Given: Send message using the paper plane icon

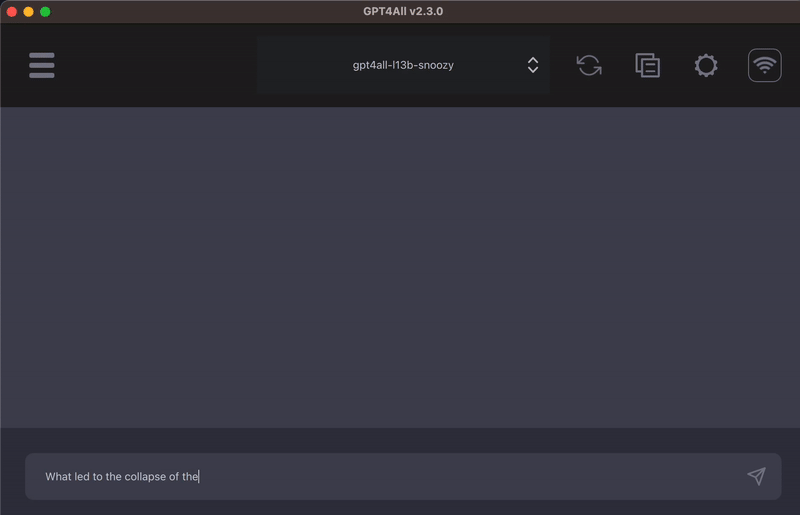Looking at the screenshot, I should 756,476.
